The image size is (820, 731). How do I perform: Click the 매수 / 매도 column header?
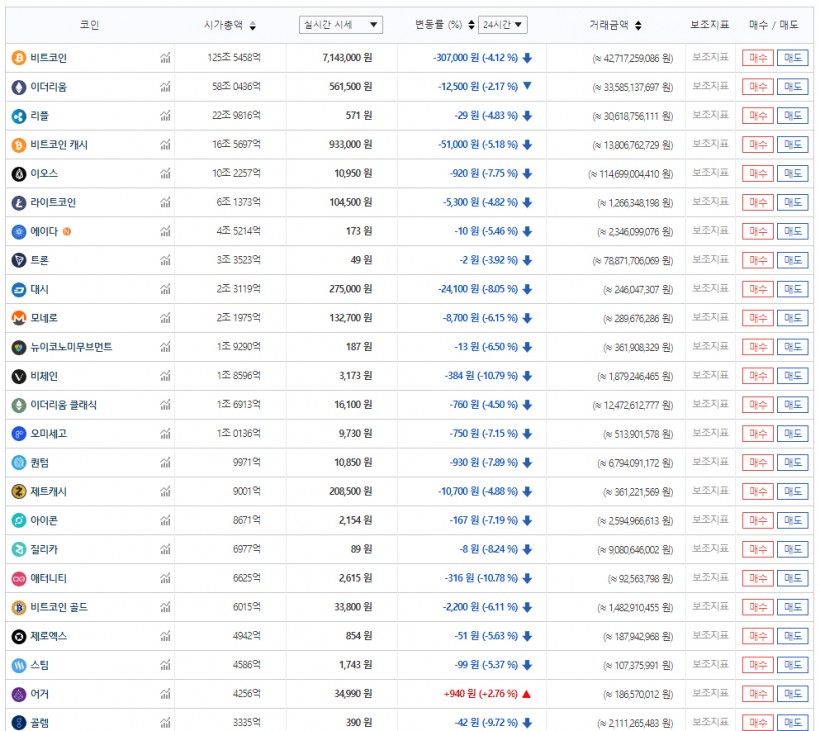(x=773, y=25)
